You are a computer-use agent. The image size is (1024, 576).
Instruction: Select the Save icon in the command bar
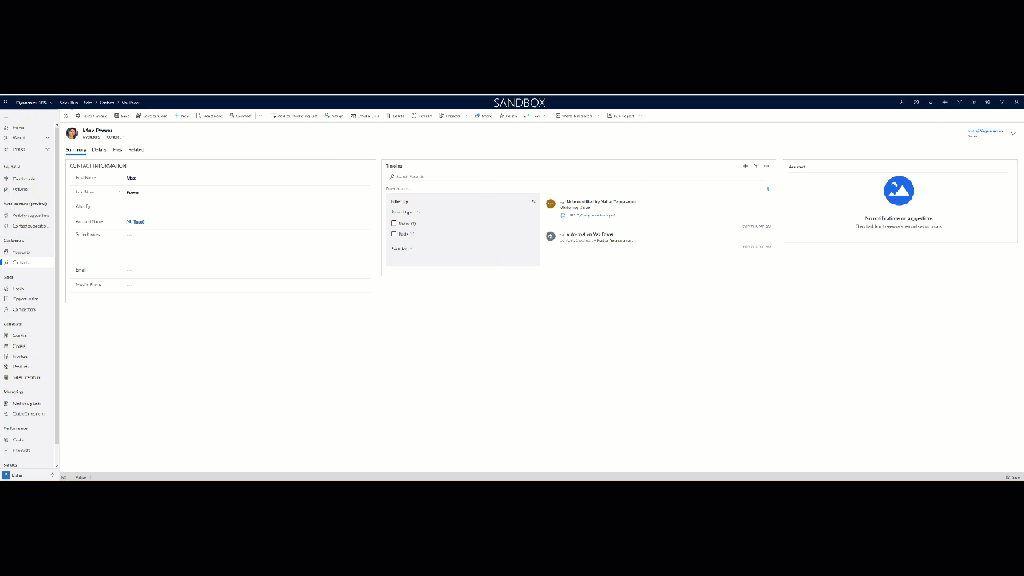[116, 115]
